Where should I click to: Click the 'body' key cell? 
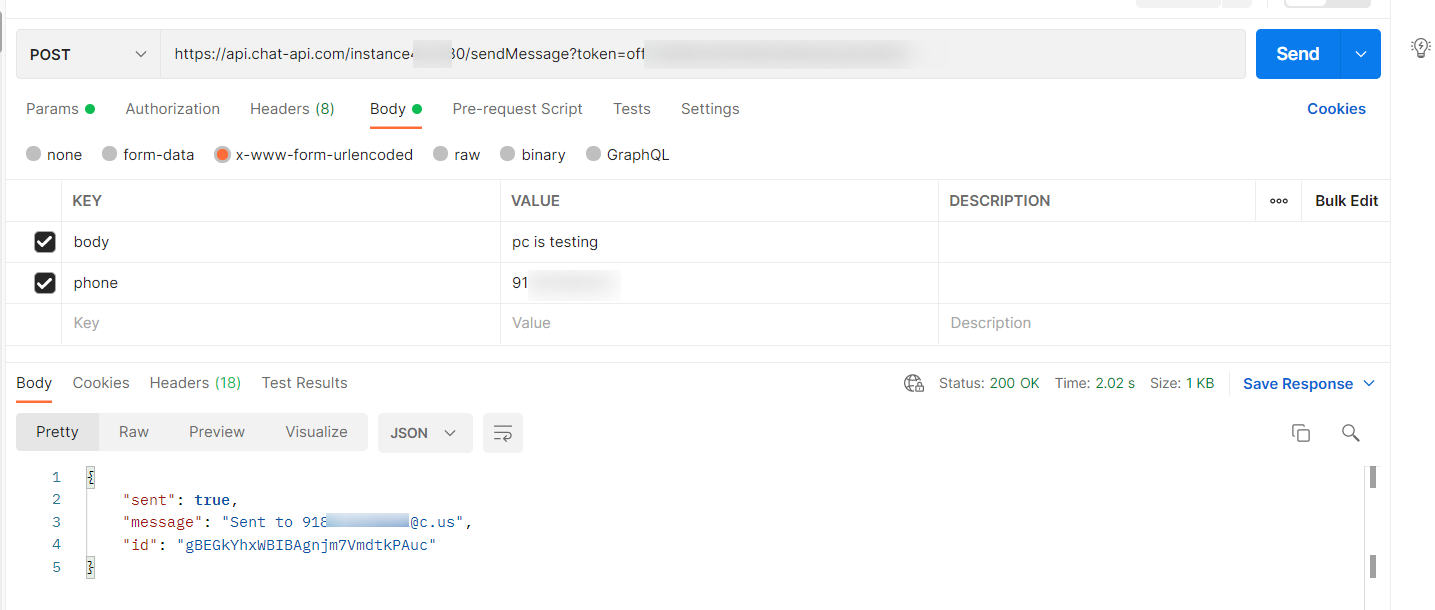281,242
